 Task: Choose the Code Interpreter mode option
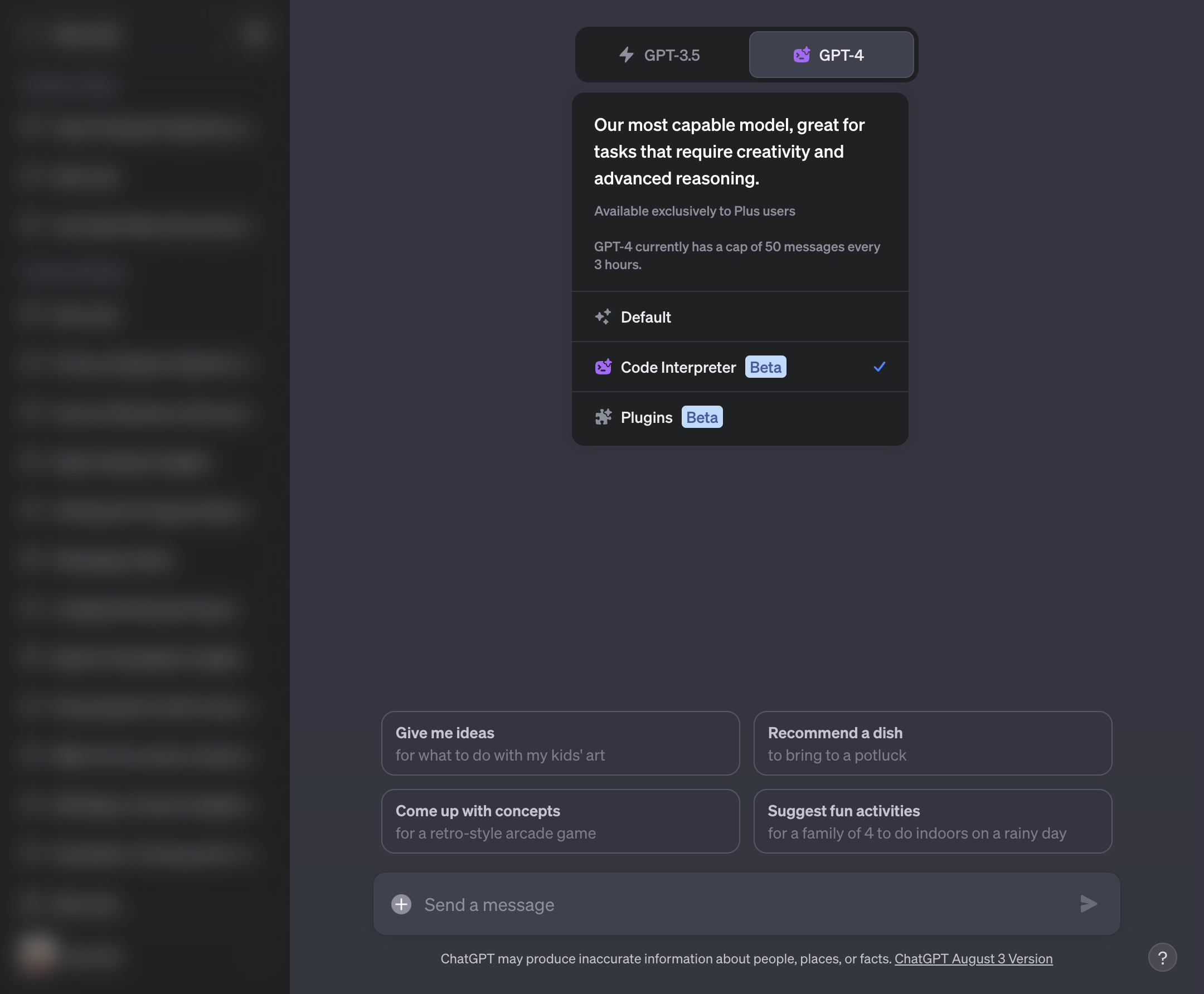pos(740,367)
